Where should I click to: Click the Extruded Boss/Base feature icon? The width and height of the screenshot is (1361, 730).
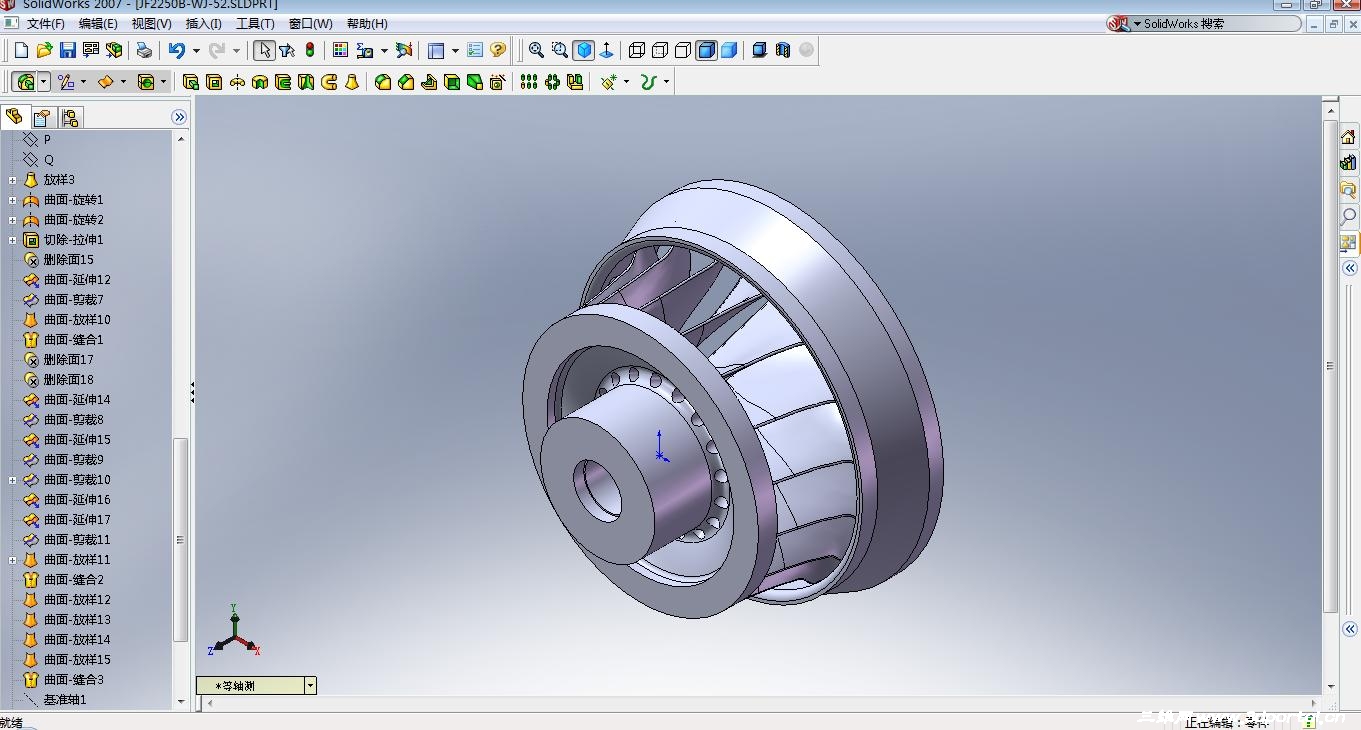[x=190, y=82]
